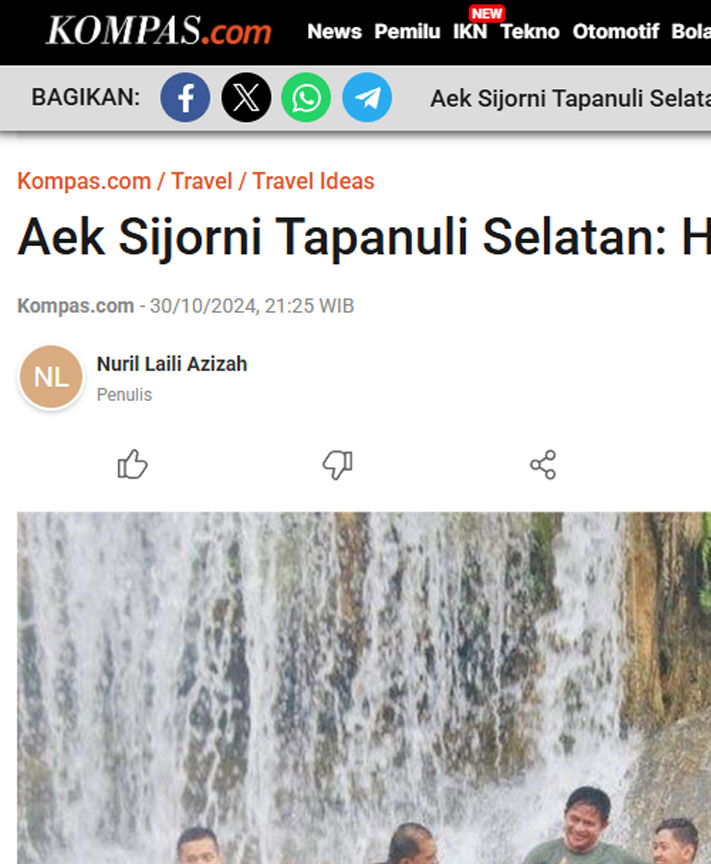Click the Travel breadcrumb link
This screenshot has width=711, height=864.
tap(202, 181)
